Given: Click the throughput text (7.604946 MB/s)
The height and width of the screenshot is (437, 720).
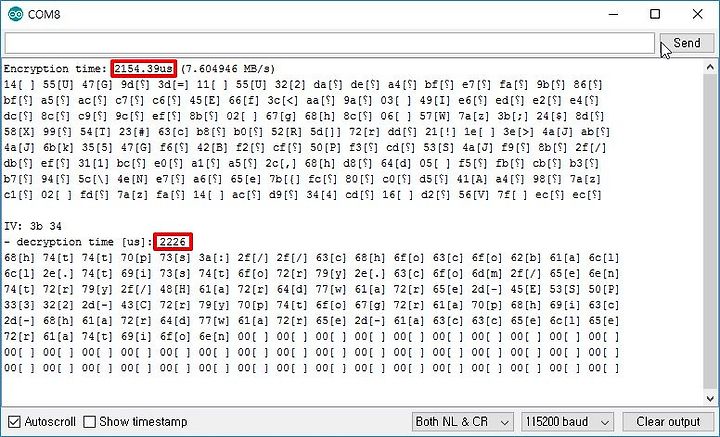Looking at the screenshot, I should point(228,69).
